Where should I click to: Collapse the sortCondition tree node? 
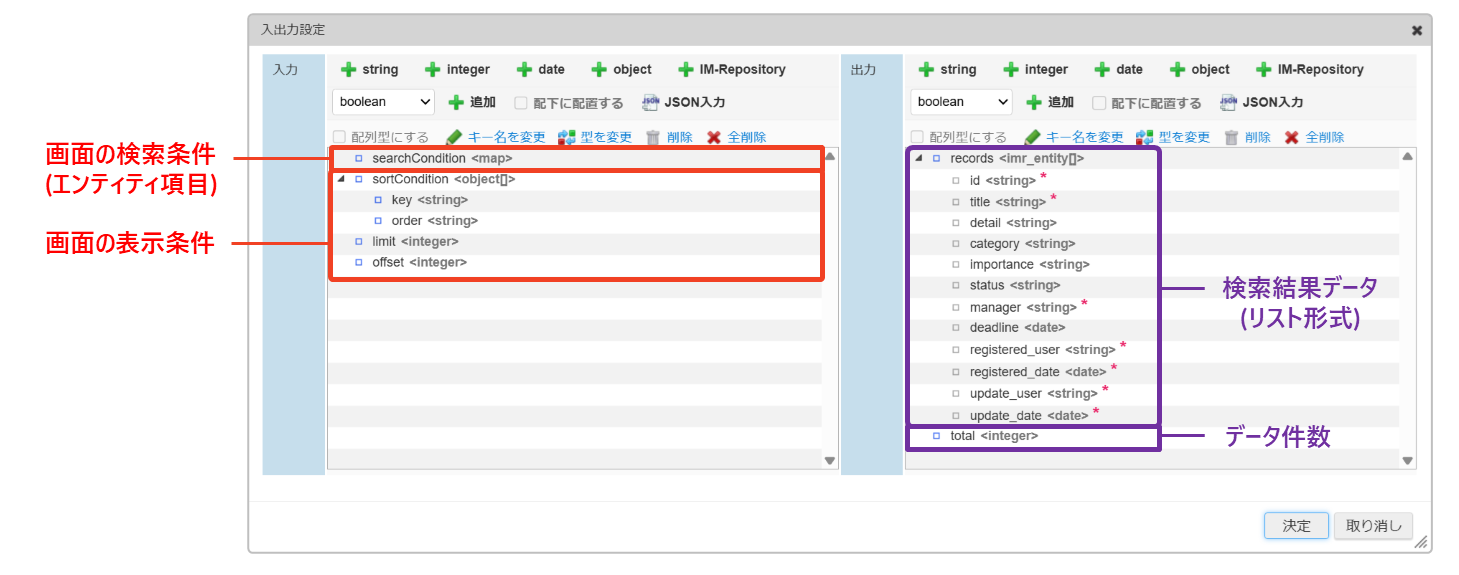pos(341,180)
